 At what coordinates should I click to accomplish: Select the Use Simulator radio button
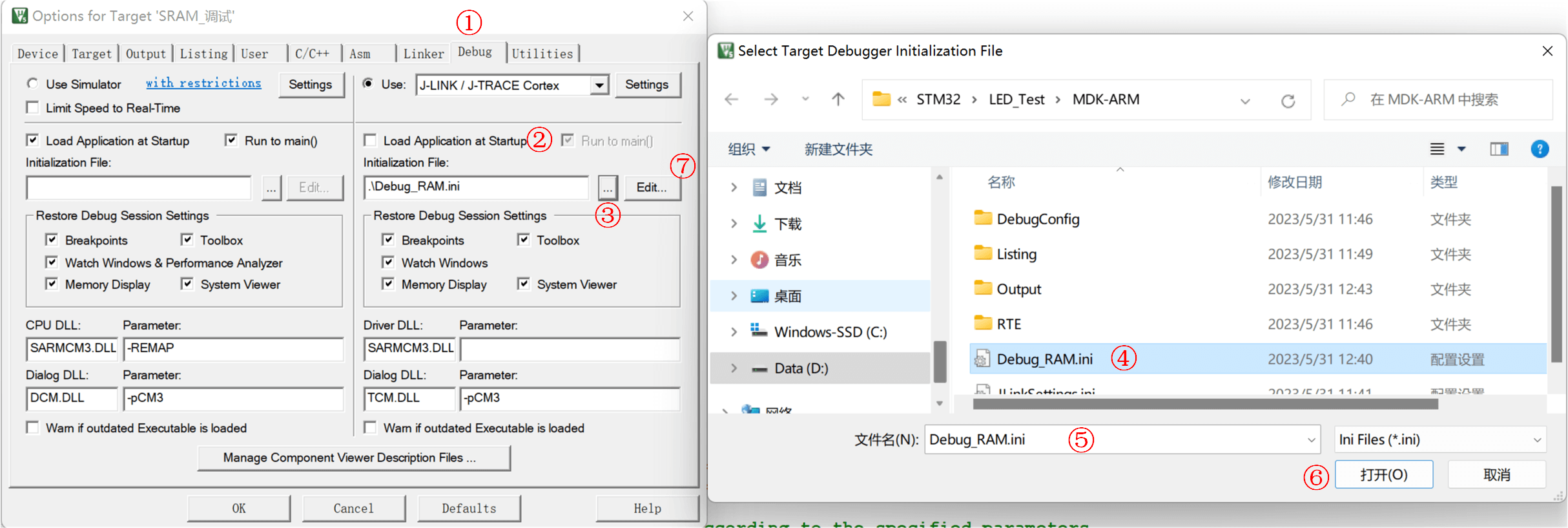pos(32,84)
